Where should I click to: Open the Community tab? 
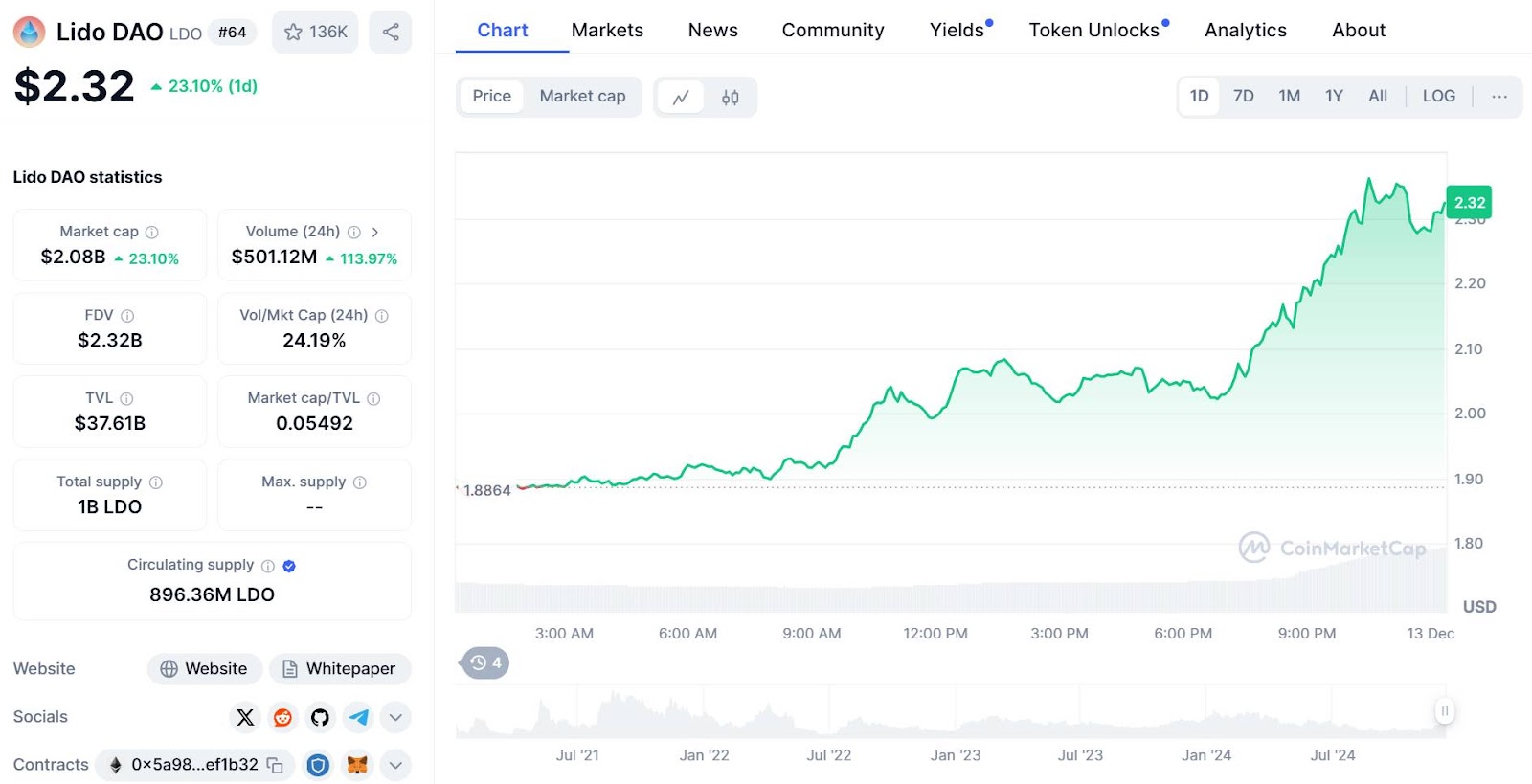click(x=833, y=30)
